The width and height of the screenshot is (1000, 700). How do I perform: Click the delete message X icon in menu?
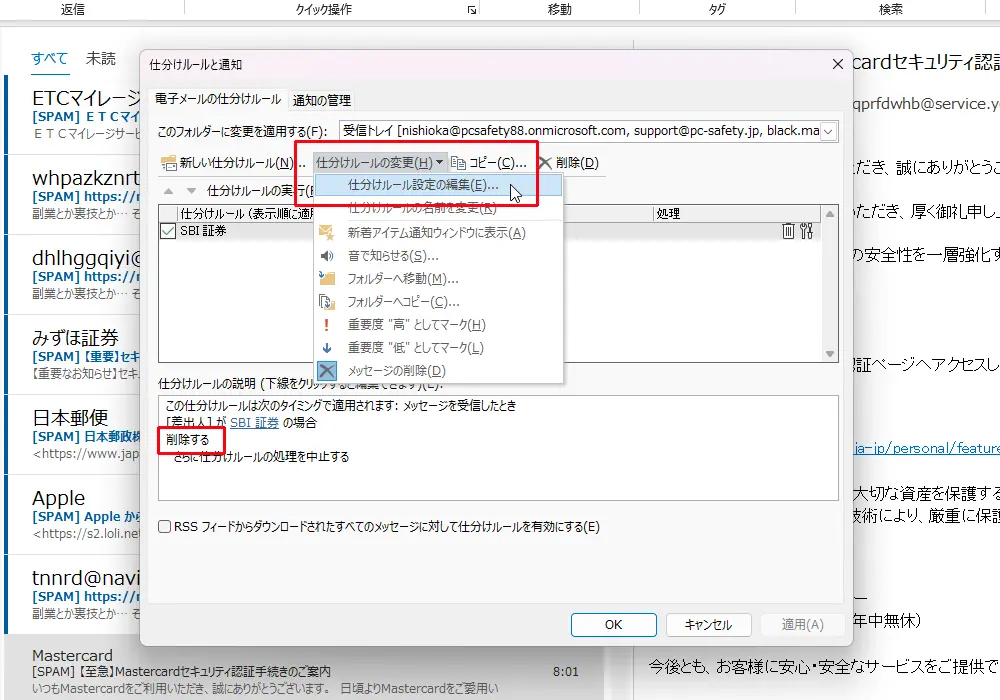pos(327,370)
